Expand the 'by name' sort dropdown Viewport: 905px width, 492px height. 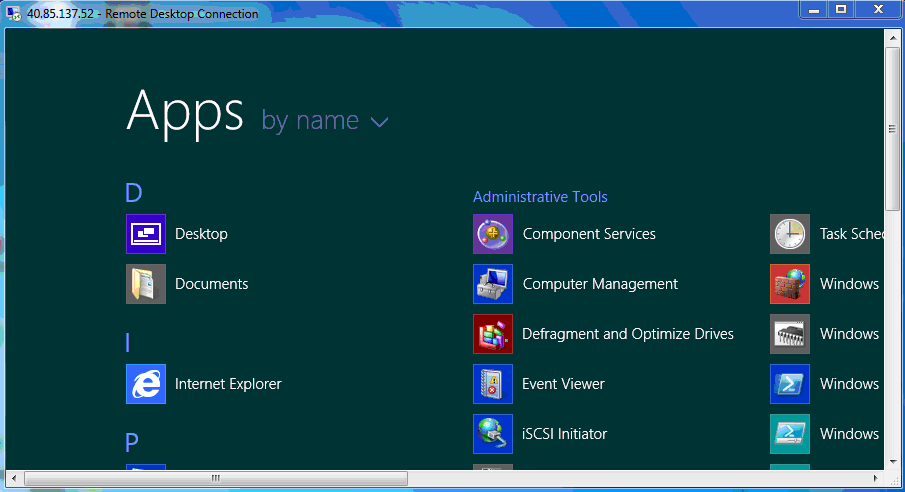point(324,121)
